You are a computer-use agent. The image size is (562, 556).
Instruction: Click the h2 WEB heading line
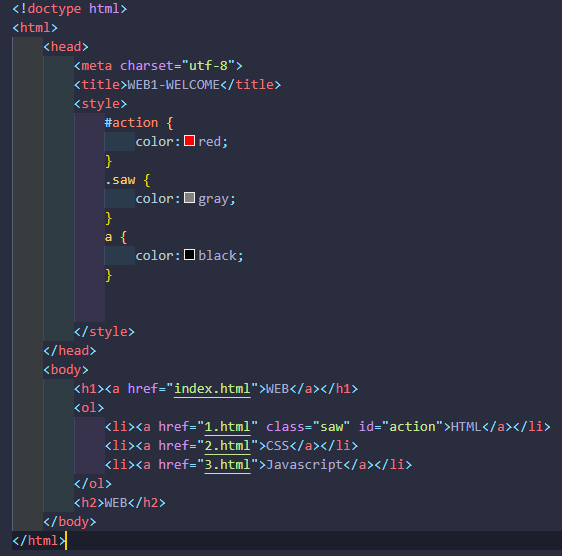[x=120, y=503]
